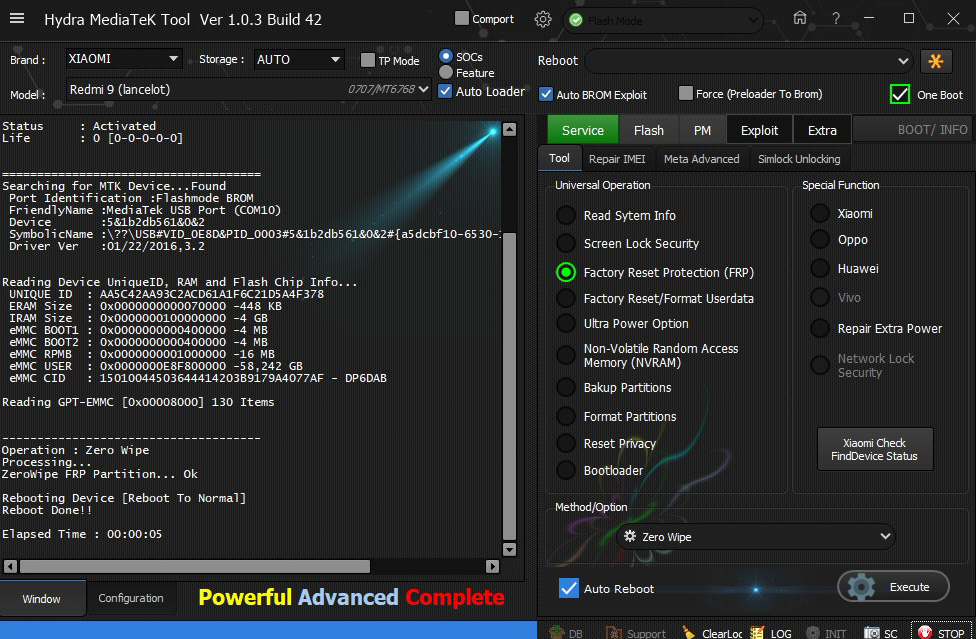Select Oppo special function
The image size is (976, 639).
pyautogui.click(x=820, y=240)
